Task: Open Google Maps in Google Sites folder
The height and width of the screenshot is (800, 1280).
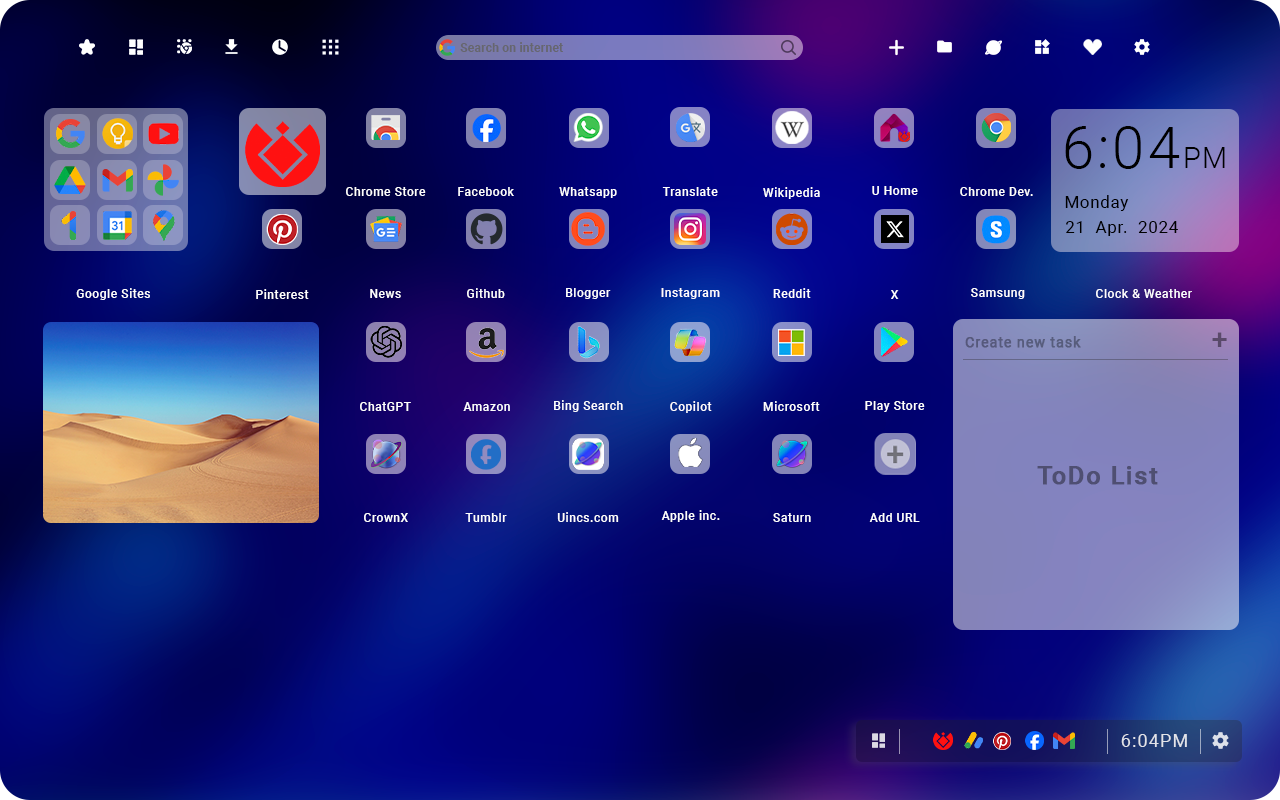Action: click(x=163, y=225)
